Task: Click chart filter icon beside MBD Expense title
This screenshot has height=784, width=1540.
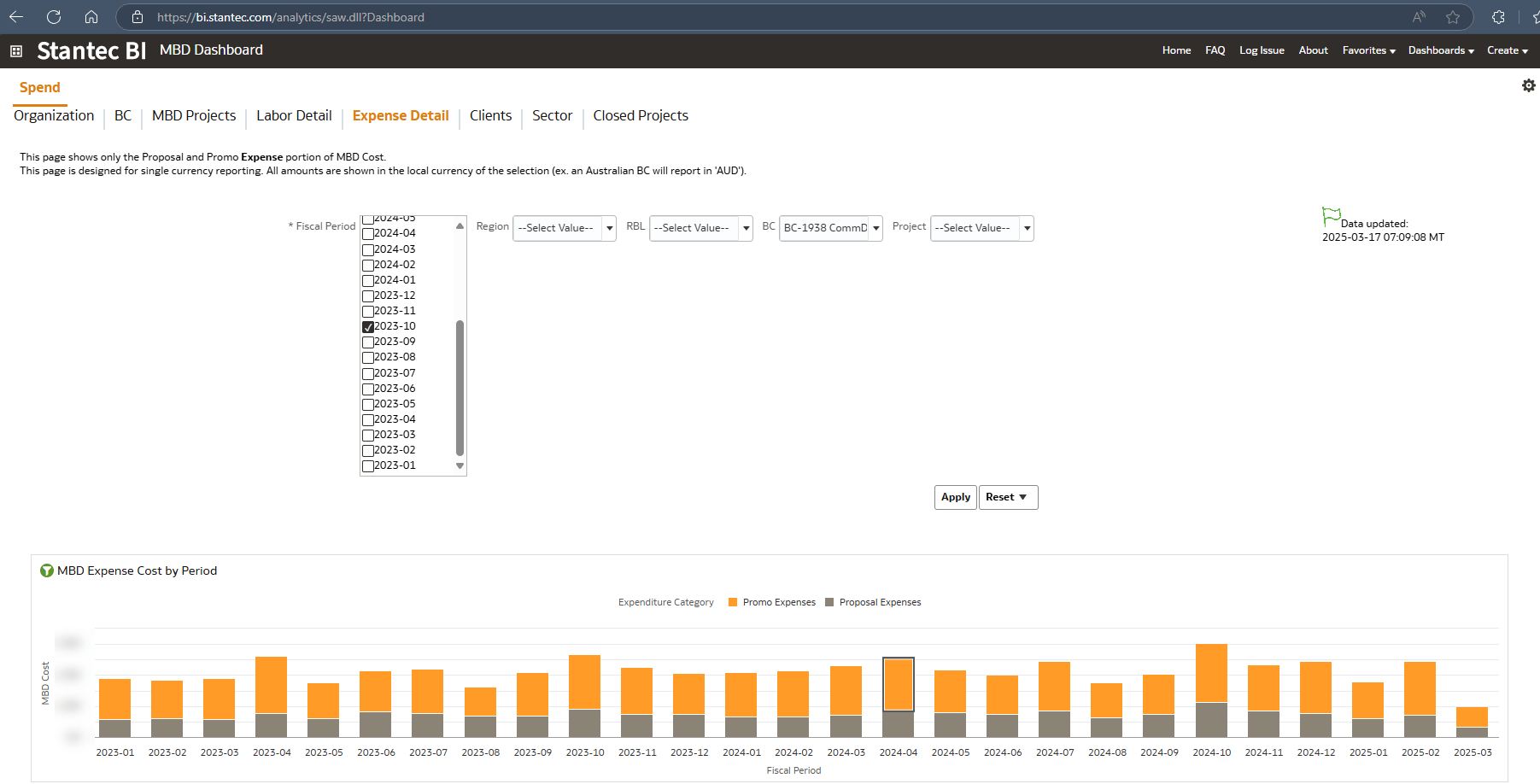Action: [x=47, y=570]
